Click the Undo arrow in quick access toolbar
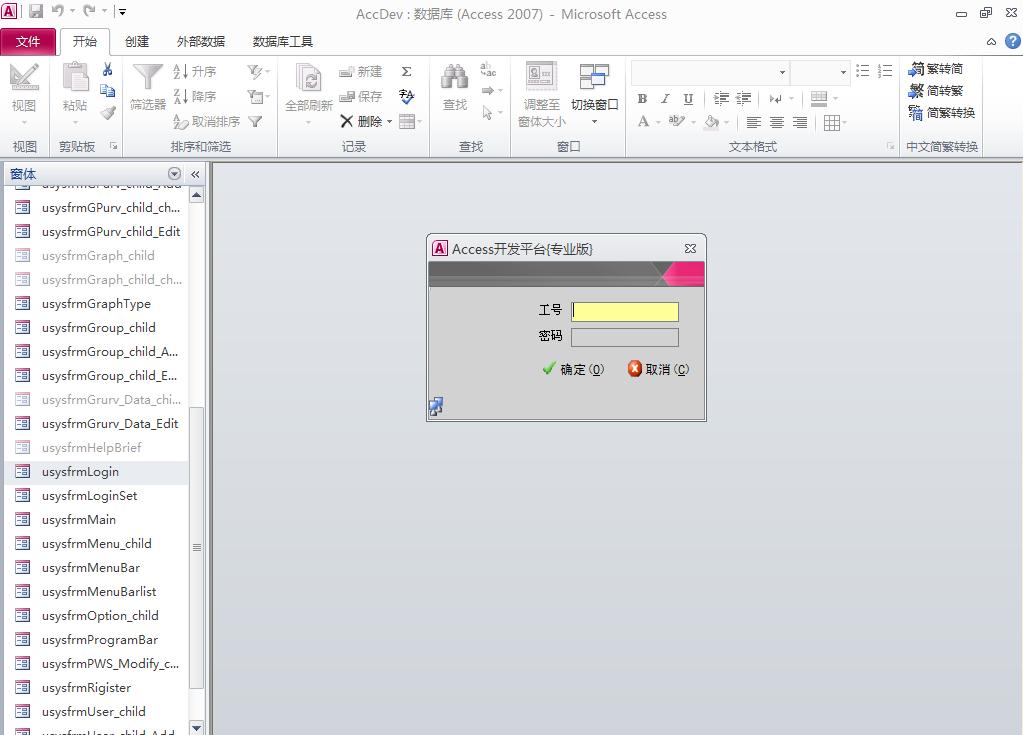 pyautogui.click(x=57, y=11)
